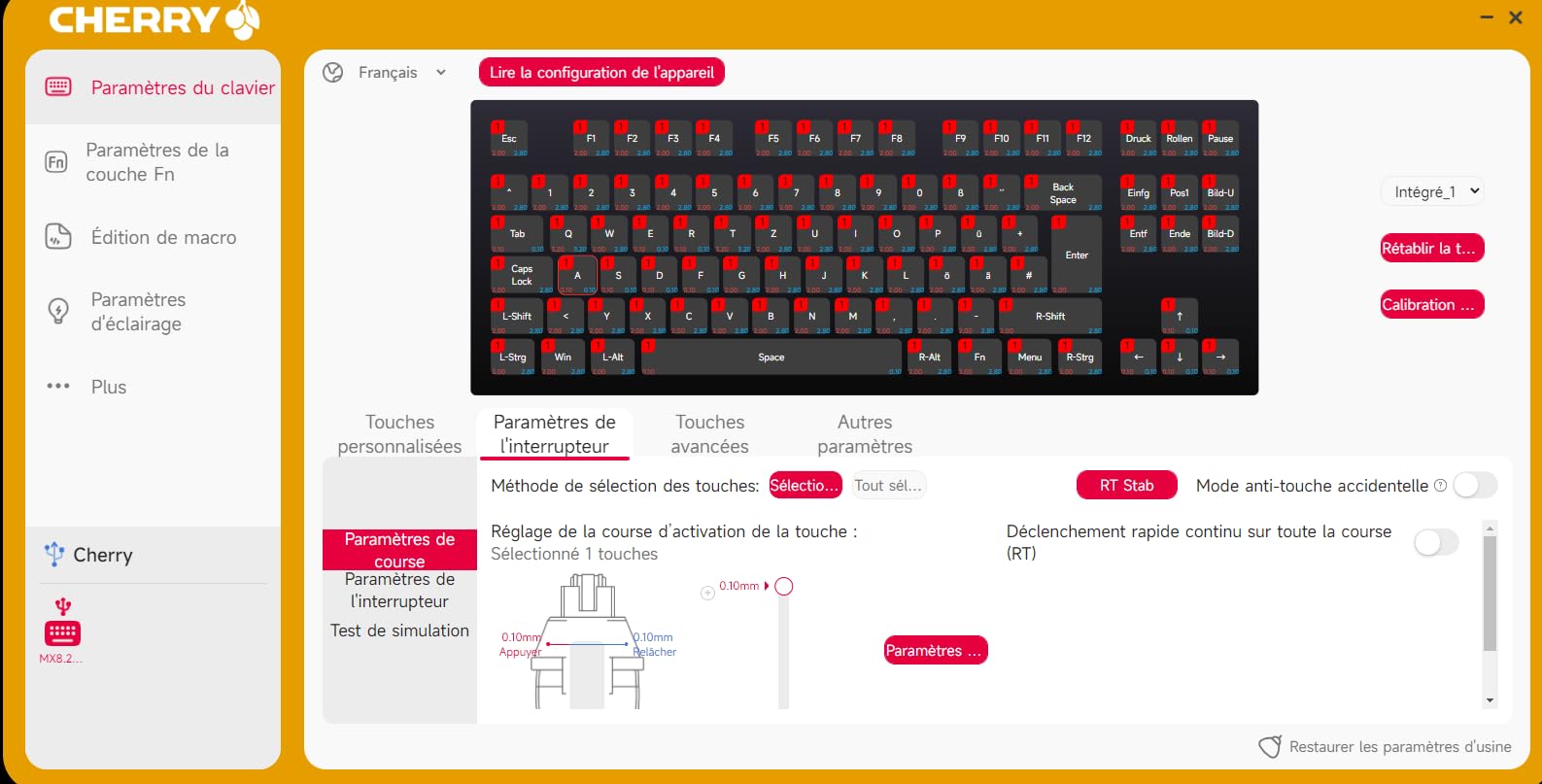Image resolution: width=1542 pixels, height=784 pixels.
Task: Select the highlighted A key on layout
Action: [x=577, y=275]
